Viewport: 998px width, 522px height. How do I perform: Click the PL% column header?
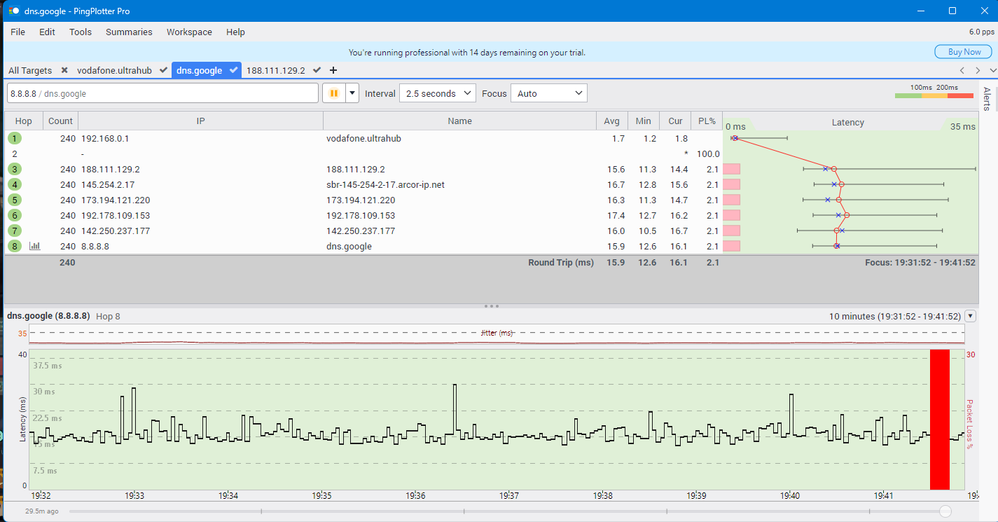[706, 121]
